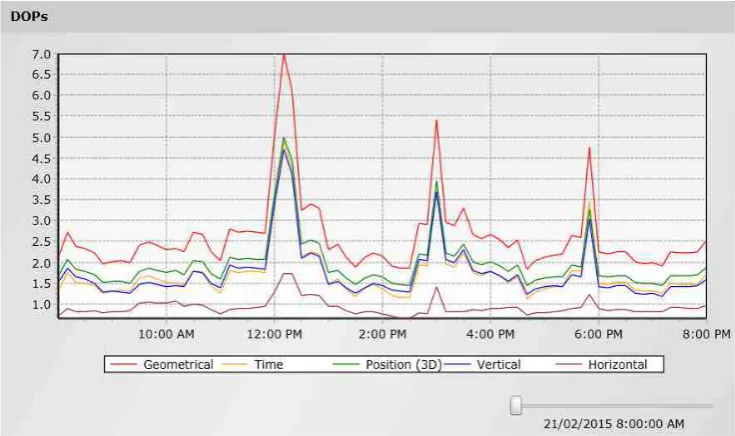
Task: Click the Vertical legend entry
Action: click(x=481, y=365)
